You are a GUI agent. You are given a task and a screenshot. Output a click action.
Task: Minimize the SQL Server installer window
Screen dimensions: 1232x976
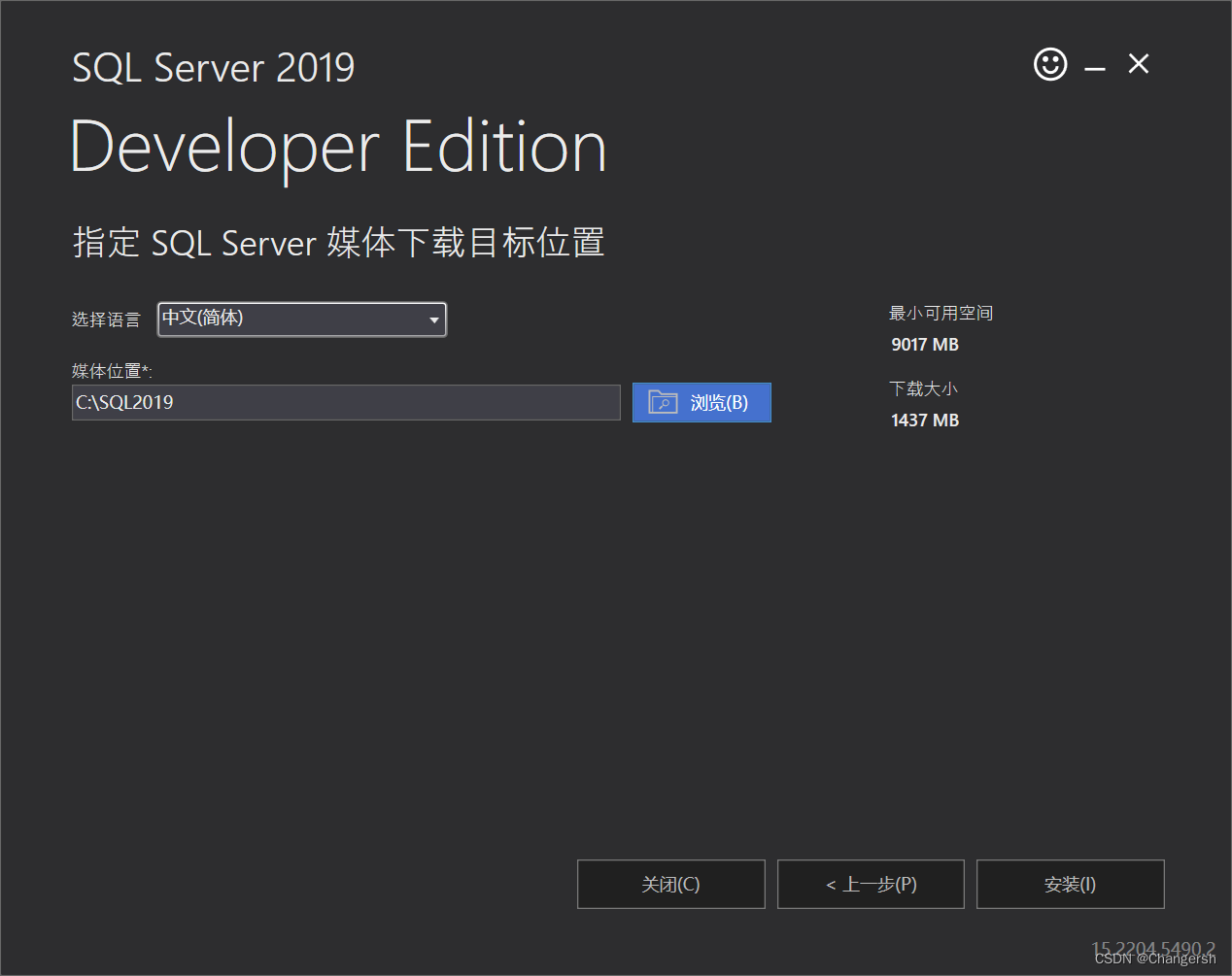(x=1095, y=68)
